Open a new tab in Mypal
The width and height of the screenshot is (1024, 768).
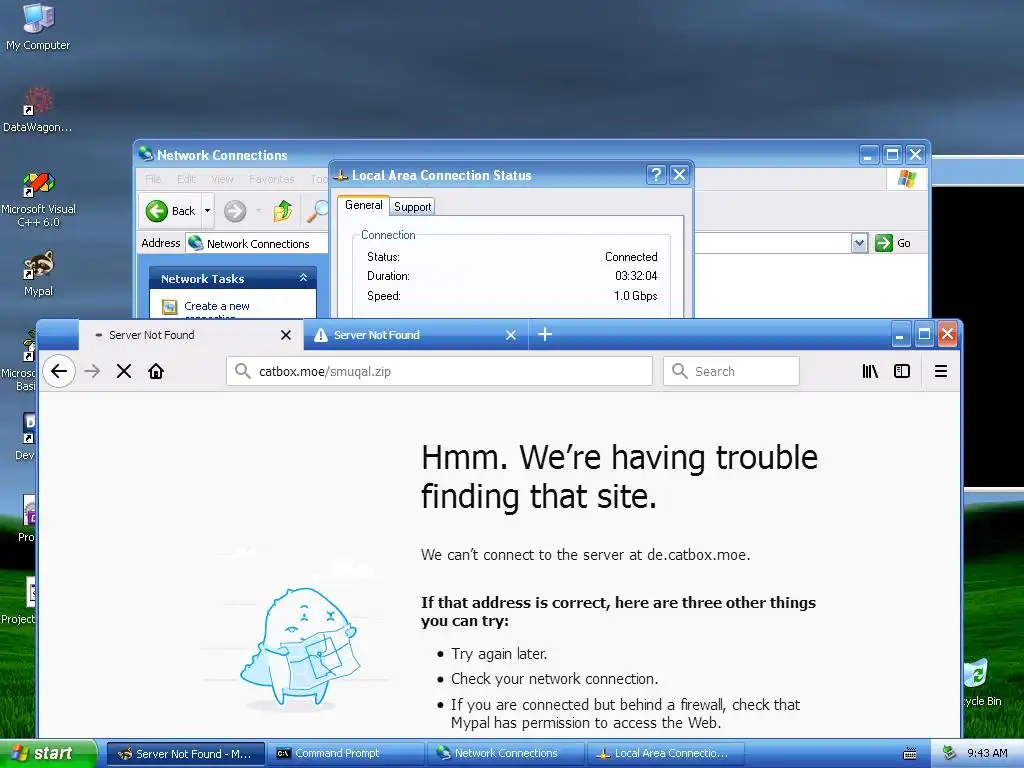[545, 334]
